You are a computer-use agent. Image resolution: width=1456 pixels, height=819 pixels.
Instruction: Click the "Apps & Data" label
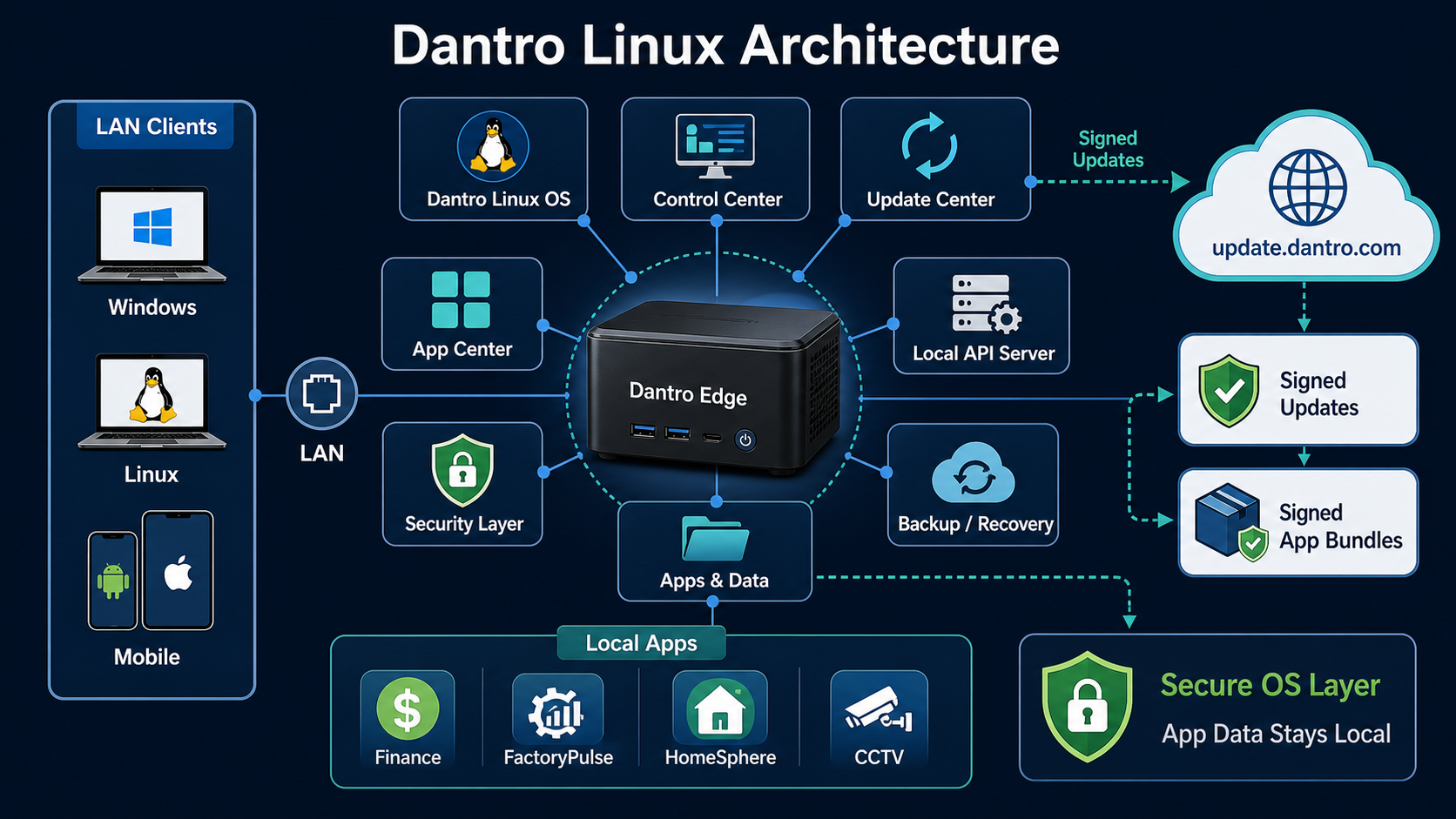coord(714,581)
